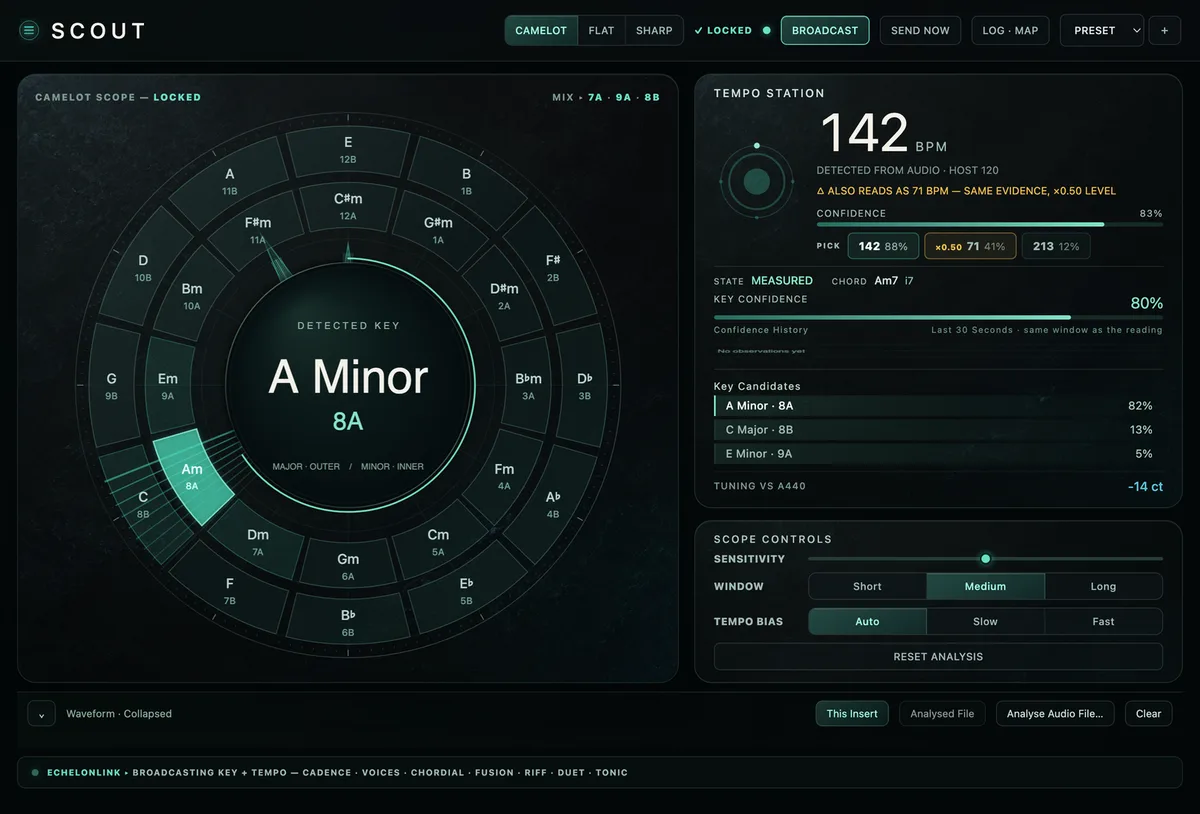Click the 8B mix suggestion

pos(652,97)
